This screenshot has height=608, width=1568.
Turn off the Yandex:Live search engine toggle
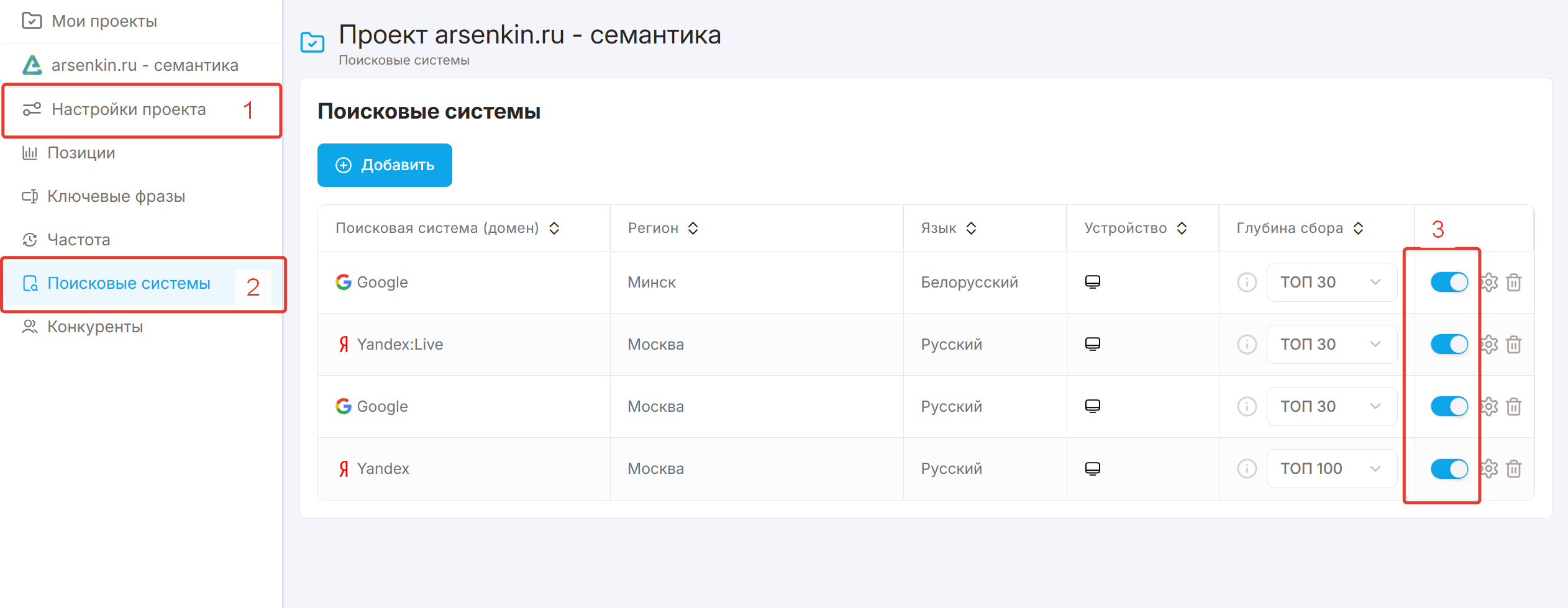coord(1449,345)
